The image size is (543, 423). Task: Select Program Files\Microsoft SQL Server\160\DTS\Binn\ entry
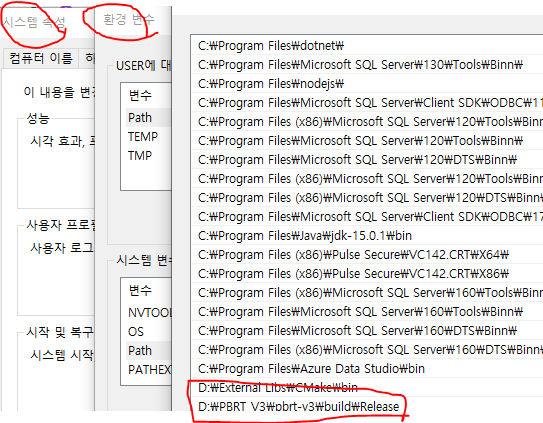[367, 331]
